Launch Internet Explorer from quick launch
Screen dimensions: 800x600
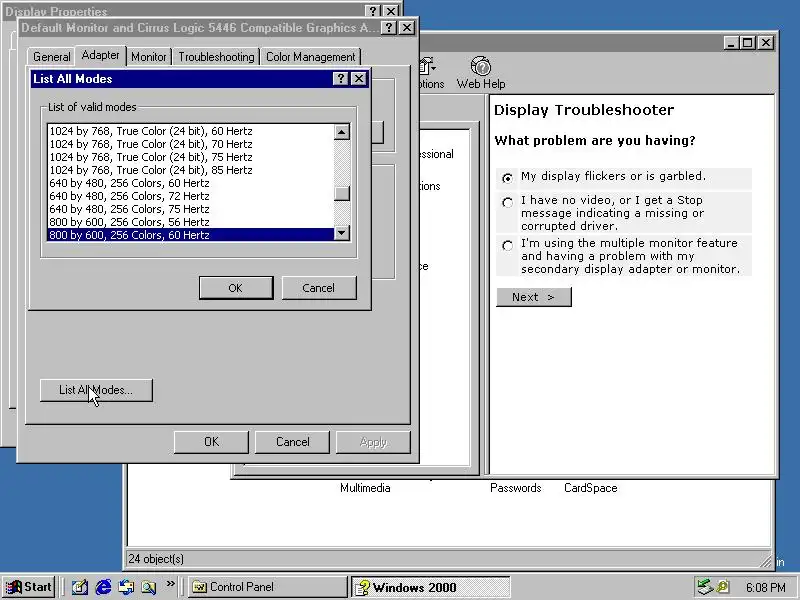(x=103, y=587)
